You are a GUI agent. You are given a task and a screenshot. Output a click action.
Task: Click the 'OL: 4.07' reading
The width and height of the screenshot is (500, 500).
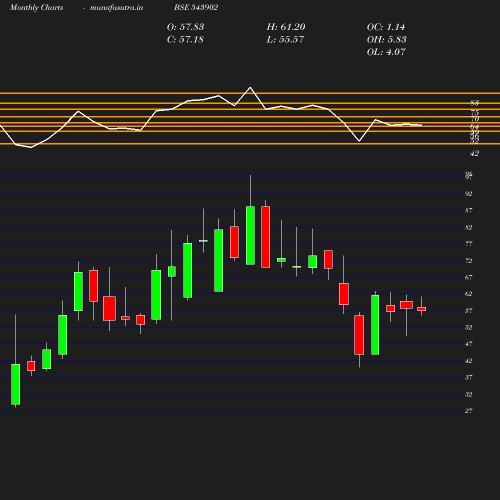click(386, 52)
